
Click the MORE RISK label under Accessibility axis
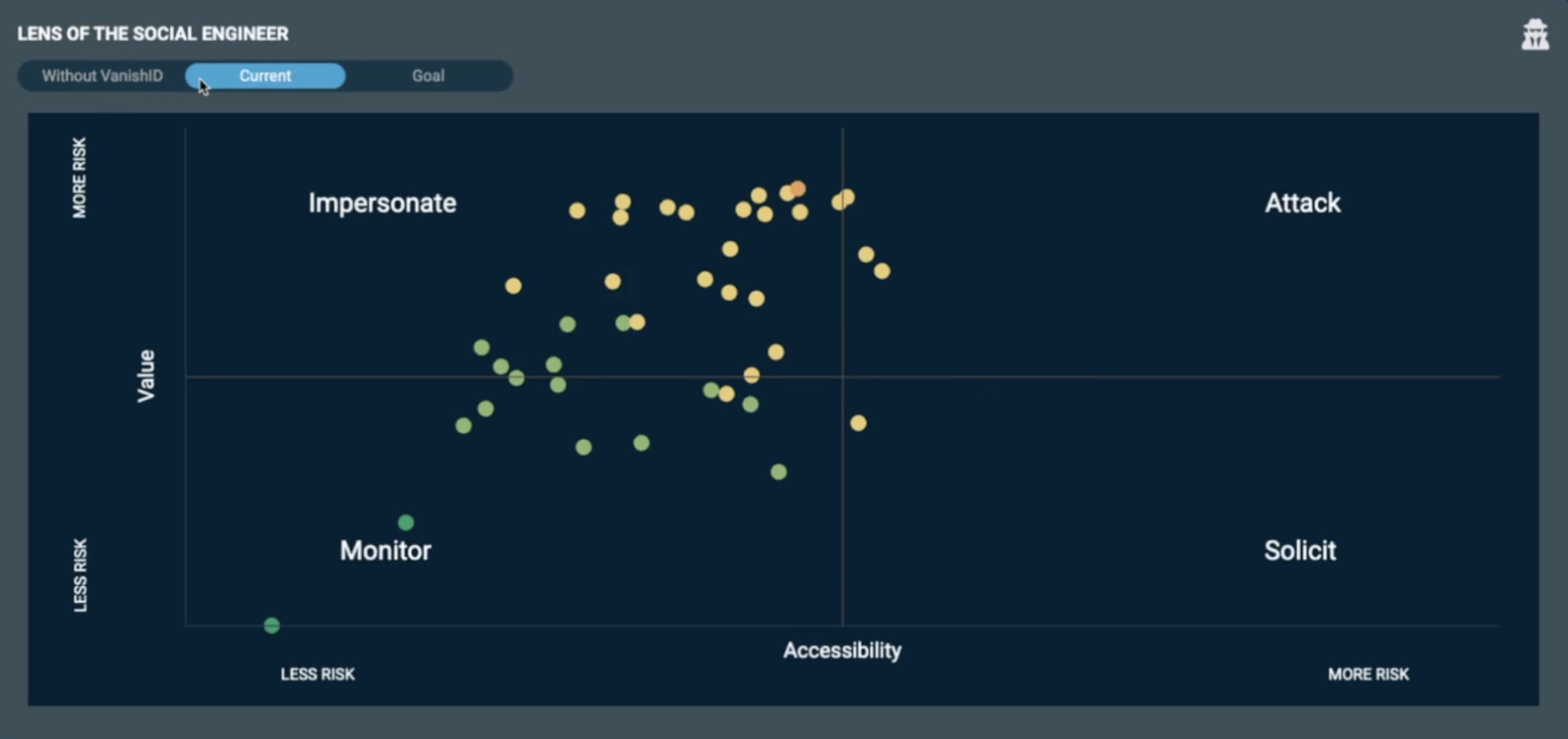pos(1368,675)
